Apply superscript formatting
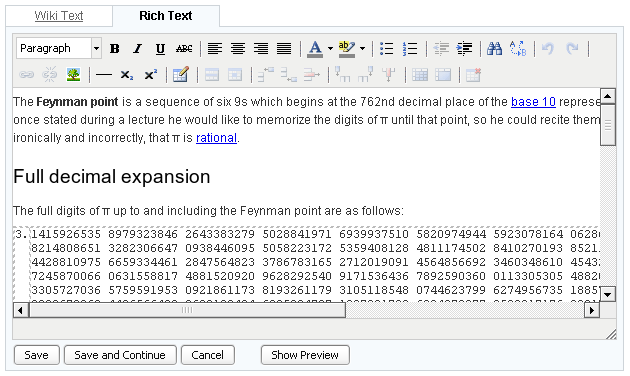This screenshot has height=376, width=630. click(151, 75)
